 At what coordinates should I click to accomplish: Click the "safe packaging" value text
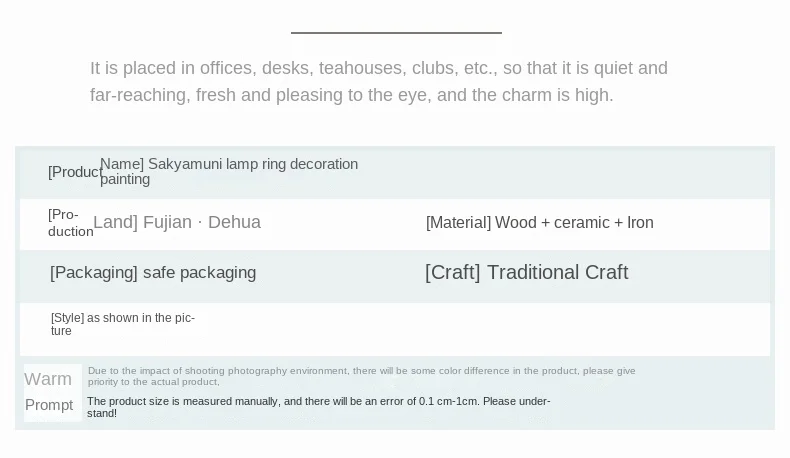click(199, 272)
